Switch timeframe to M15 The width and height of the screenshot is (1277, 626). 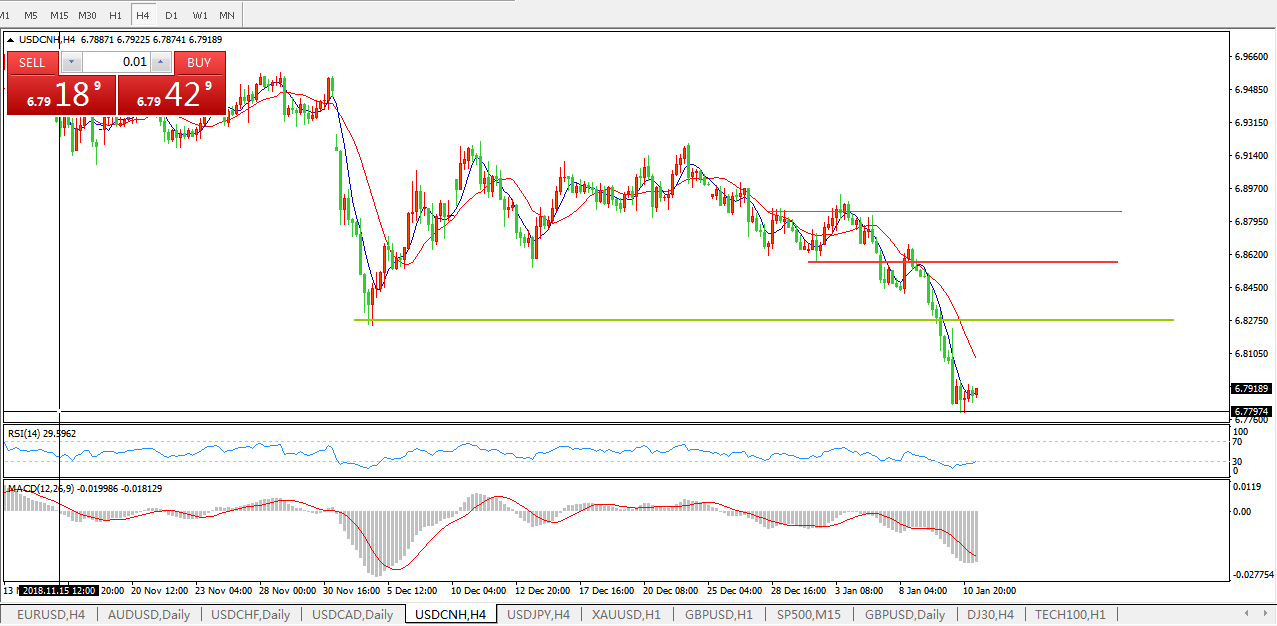tap(59, 15)
